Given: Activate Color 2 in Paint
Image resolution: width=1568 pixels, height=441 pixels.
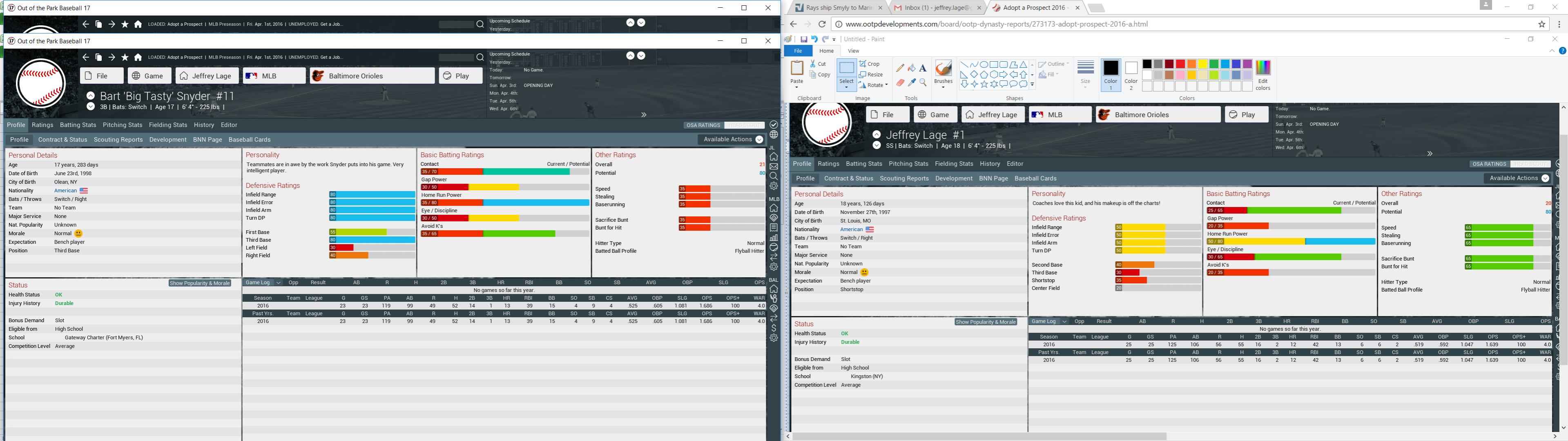Looking at the screenshot, I should pos(1131,76).
